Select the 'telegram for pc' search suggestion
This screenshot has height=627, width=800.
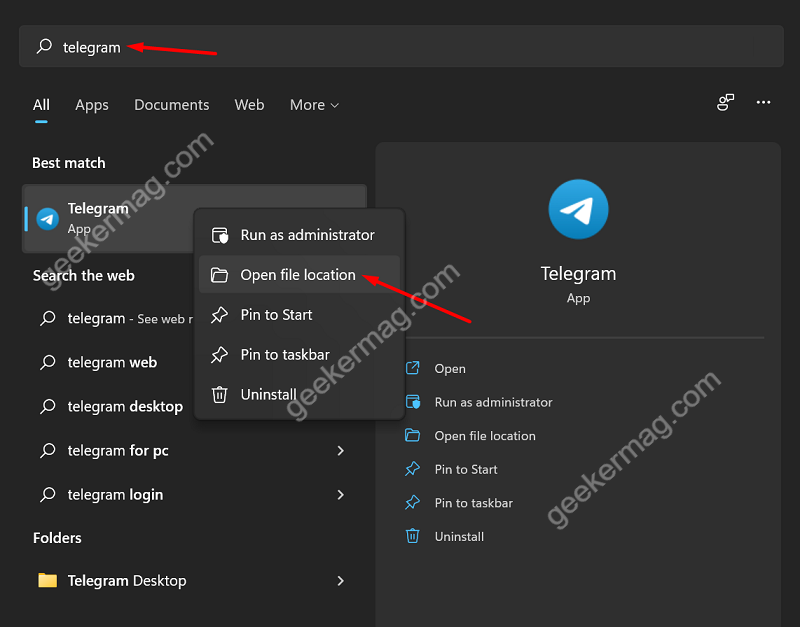(x=194, y=450)
